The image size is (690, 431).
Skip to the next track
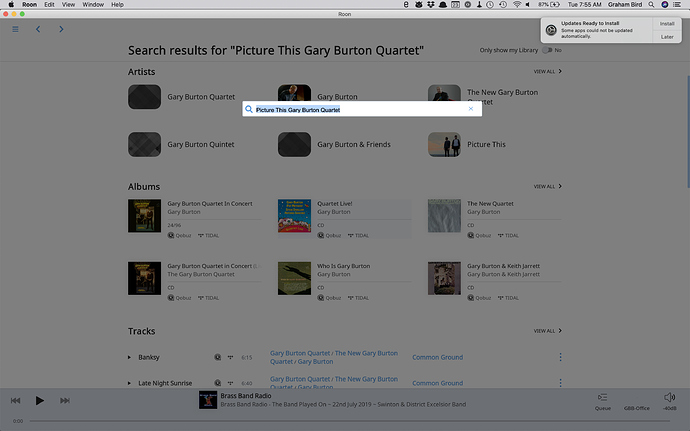coord(65,400)
